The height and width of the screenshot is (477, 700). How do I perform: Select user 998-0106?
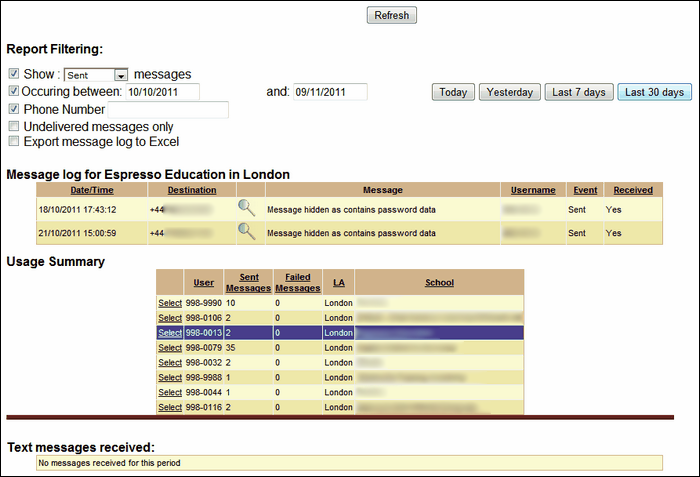coord(170,318)
